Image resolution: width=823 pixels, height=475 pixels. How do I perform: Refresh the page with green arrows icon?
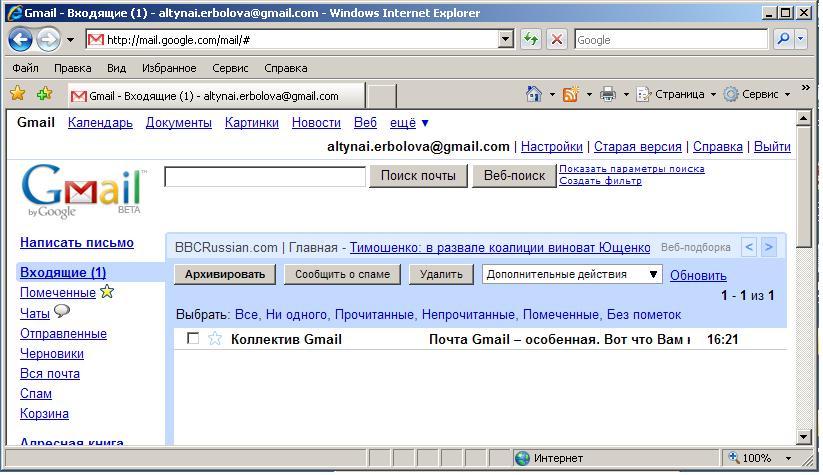(531, 39)
